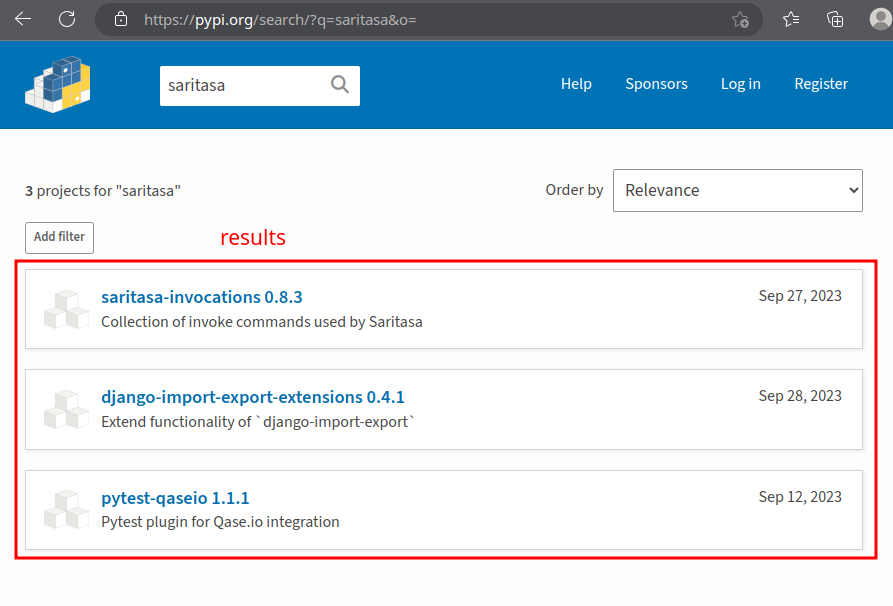The width and height of the screenshot is (893, 606).
Task: Click the date Sep 27, 2023
Action: point(800,296)
